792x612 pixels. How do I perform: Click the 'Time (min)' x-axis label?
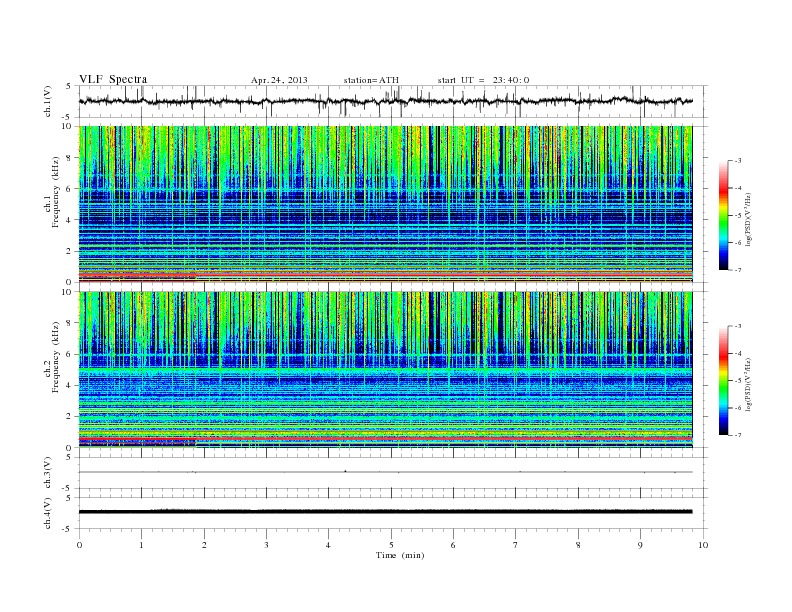(400, 555)
